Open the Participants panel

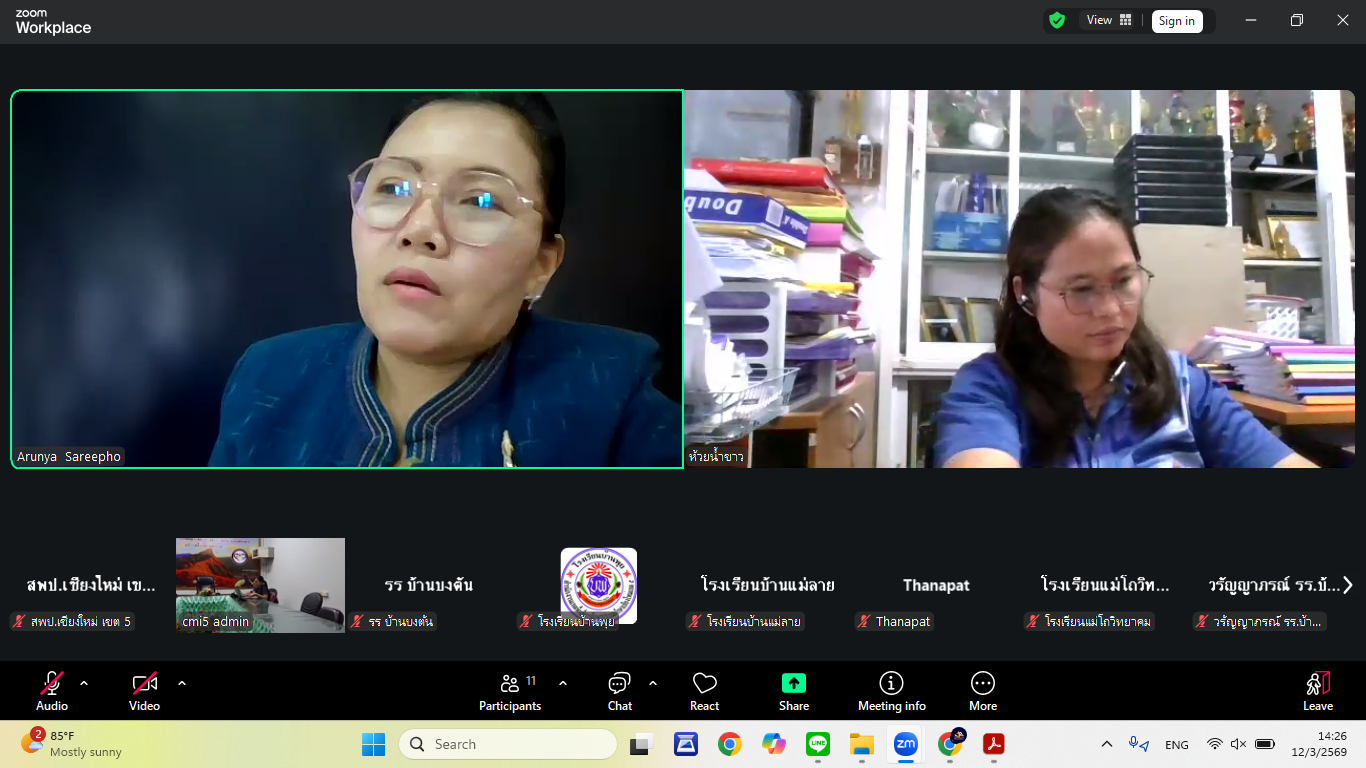pyautogui.click(x=510, y=691)
